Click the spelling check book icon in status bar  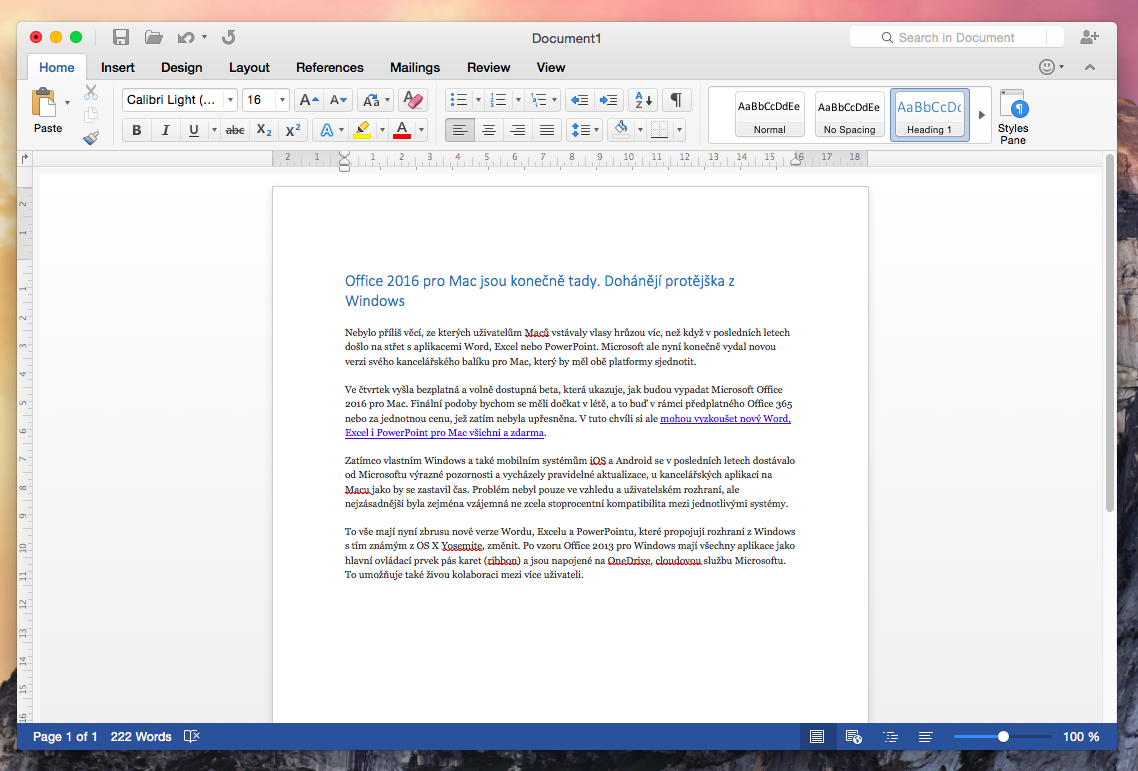(192, 736)
